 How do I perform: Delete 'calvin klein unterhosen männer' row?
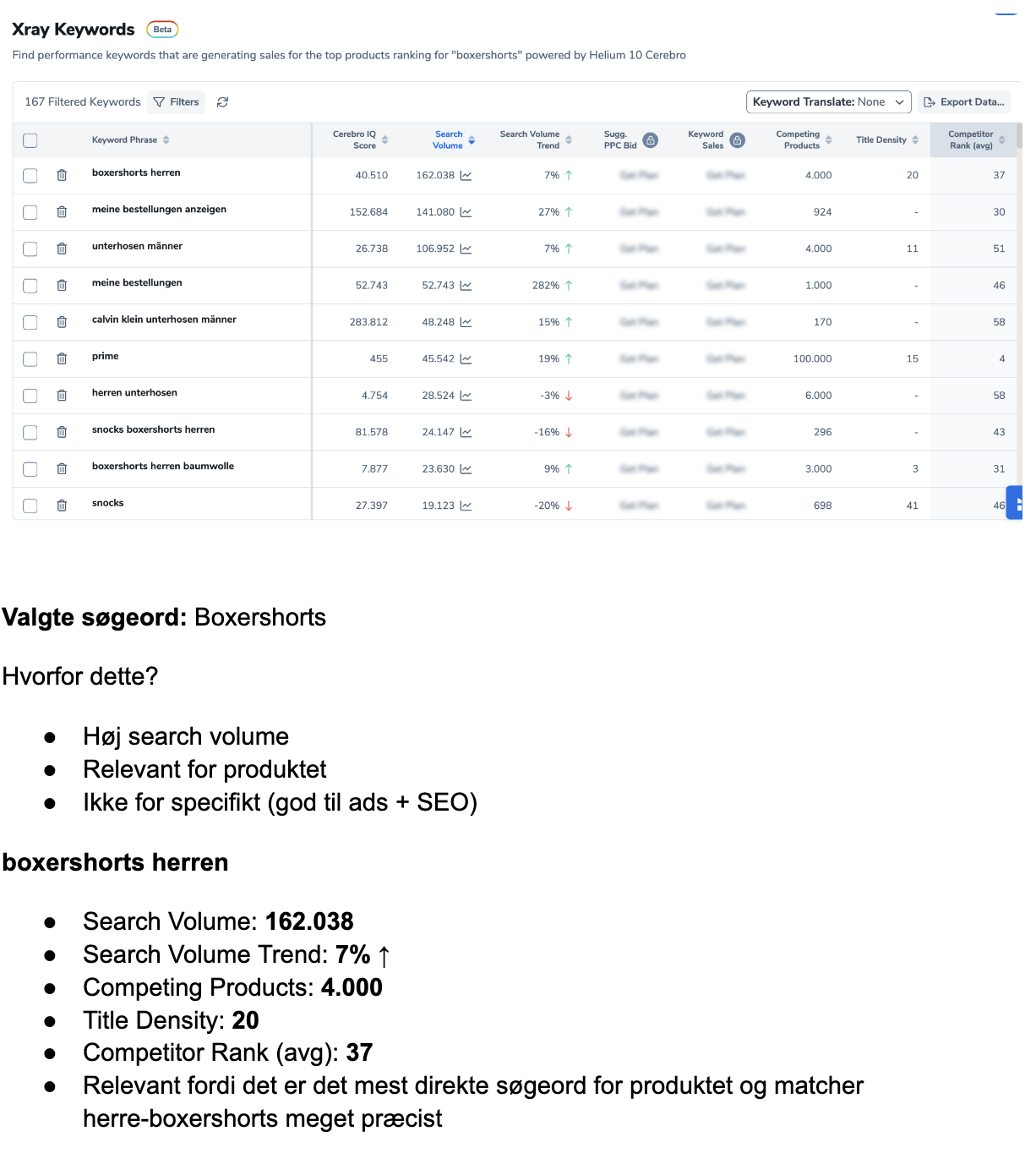[62, 322]
